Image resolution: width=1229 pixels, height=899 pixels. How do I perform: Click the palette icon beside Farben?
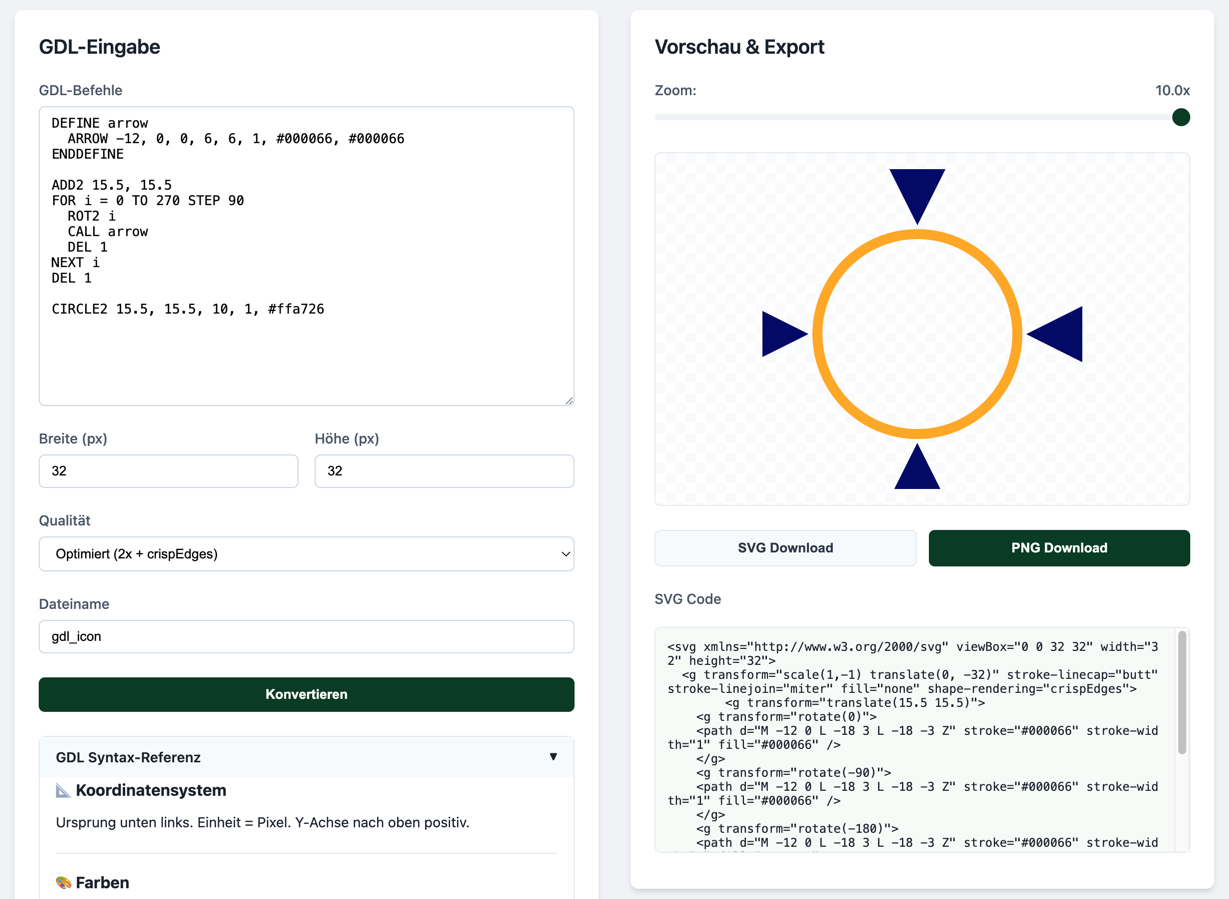coord(63,883)
